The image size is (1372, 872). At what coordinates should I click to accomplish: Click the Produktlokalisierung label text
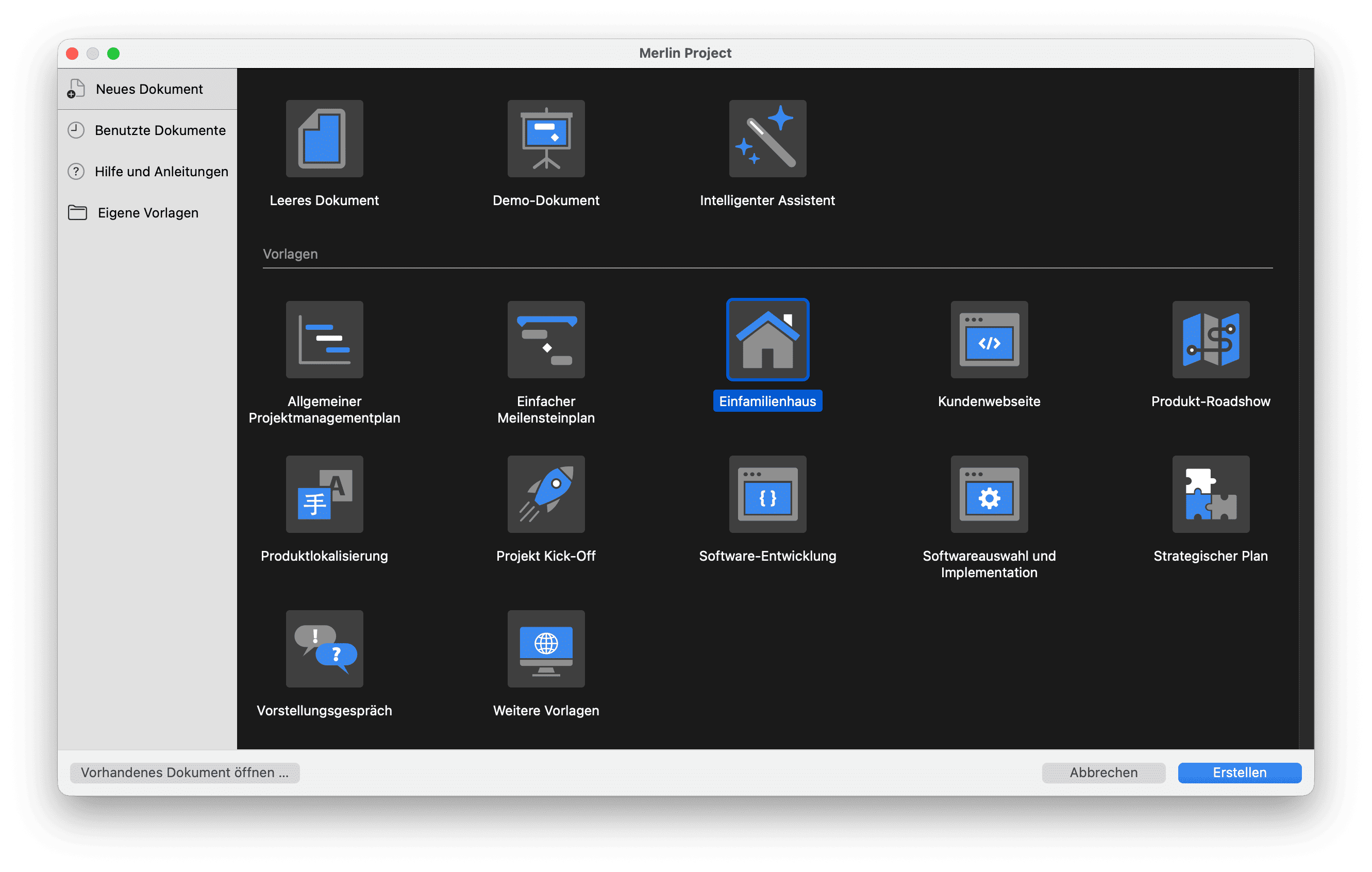[x=324, y=556]
